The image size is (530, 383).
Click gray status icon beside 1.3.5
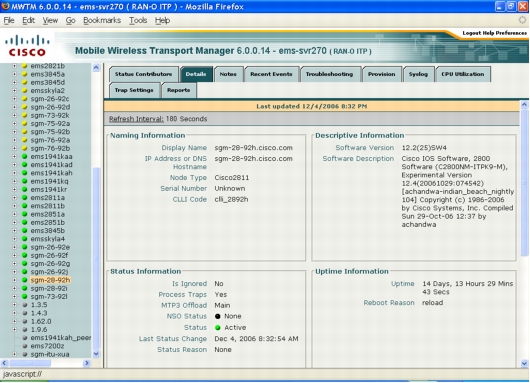point(24,305)
